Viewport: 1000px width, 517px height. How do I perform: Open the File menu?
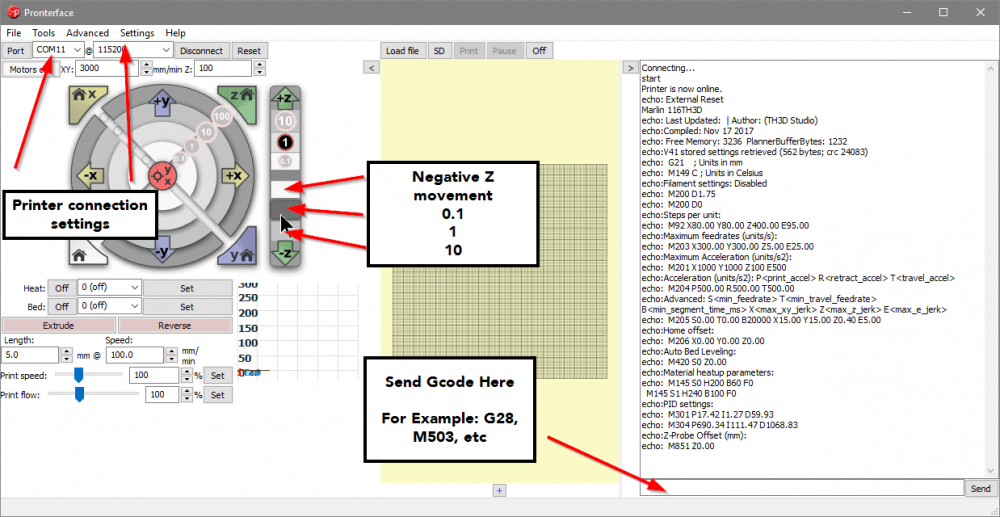pos(13,33)
